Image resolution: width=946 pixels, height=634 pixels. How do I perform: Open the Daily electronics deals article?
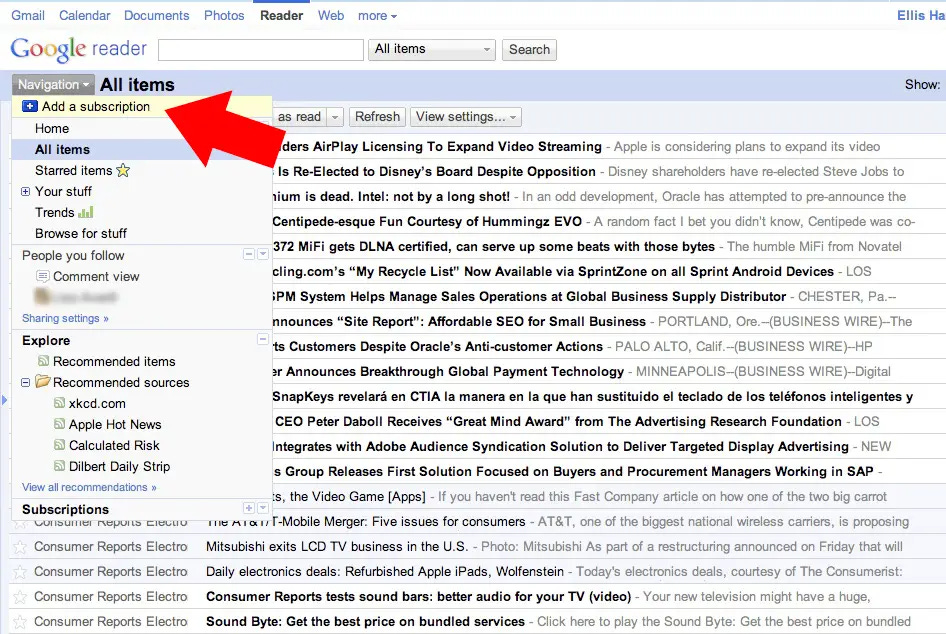385,571
